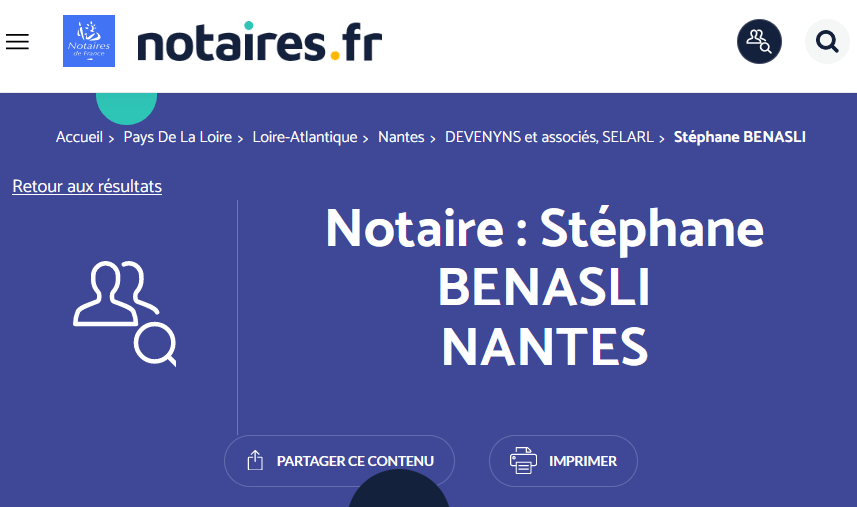Go to Accueil breadcrumb
Viewport: 857px width, 507px height.
point(79,137)
